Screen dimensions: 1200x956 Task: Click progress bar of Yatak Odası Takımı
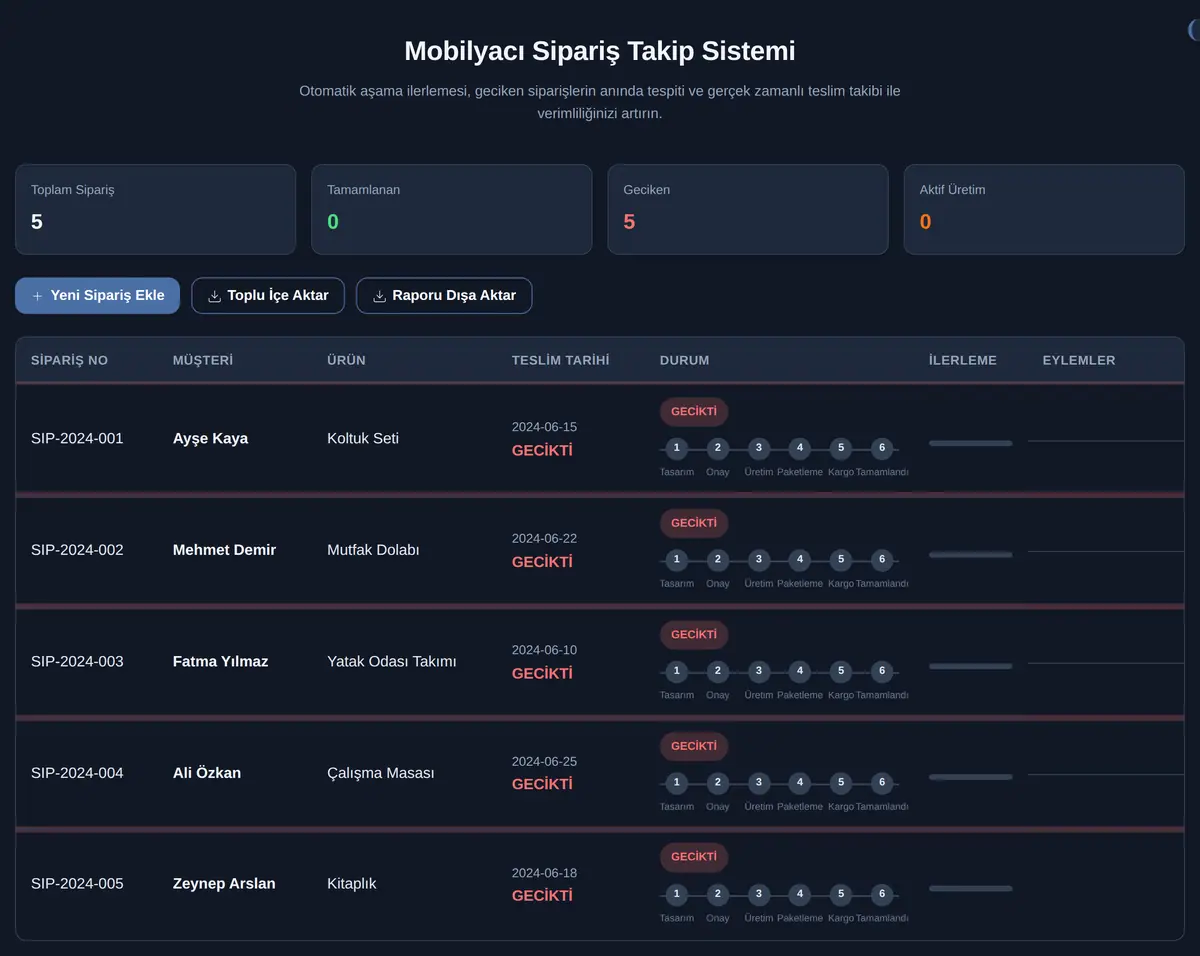pos(970,666)
